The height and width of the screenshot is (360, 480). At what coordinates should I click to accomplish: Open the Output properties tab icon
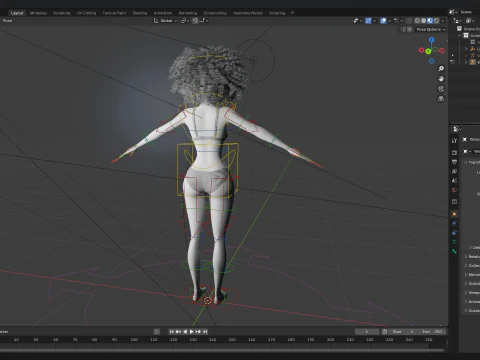(454, 162)
